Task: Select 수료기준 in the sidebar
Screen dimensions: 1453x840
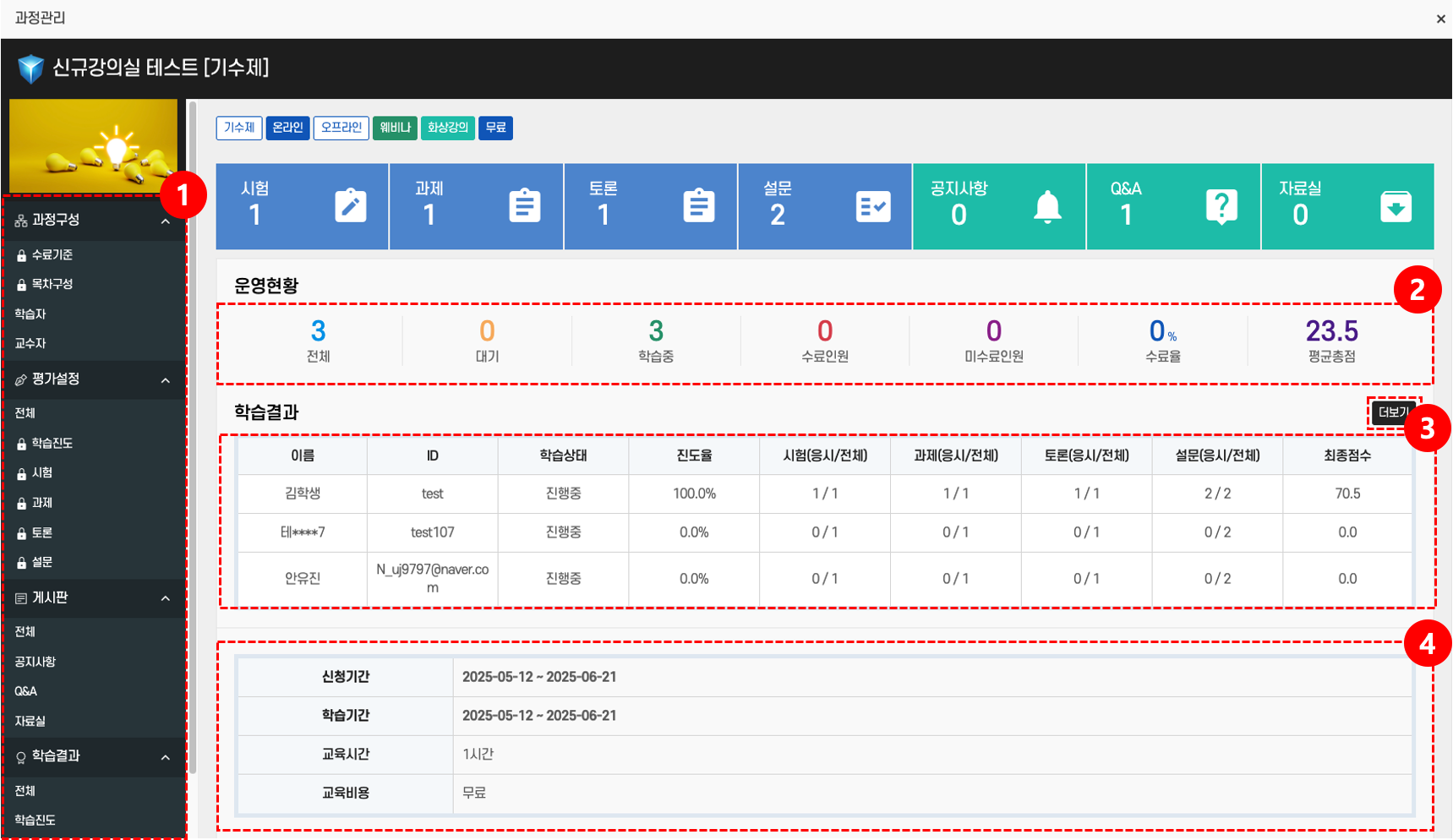Action: click(x=52, y=254)
